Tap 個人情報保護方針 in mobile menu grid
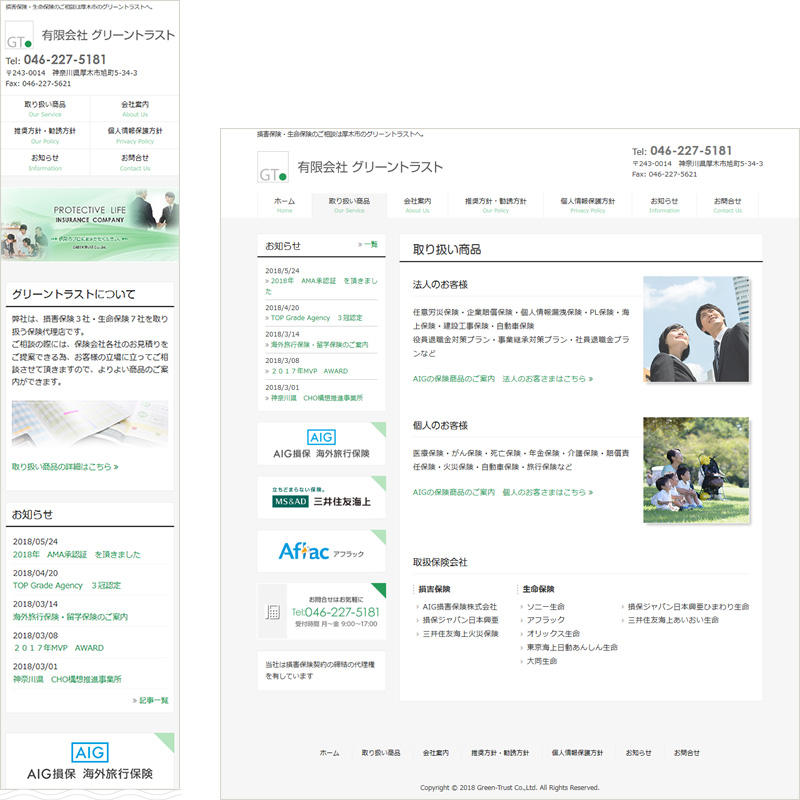800x800 pixels. (x=135, y=136)
